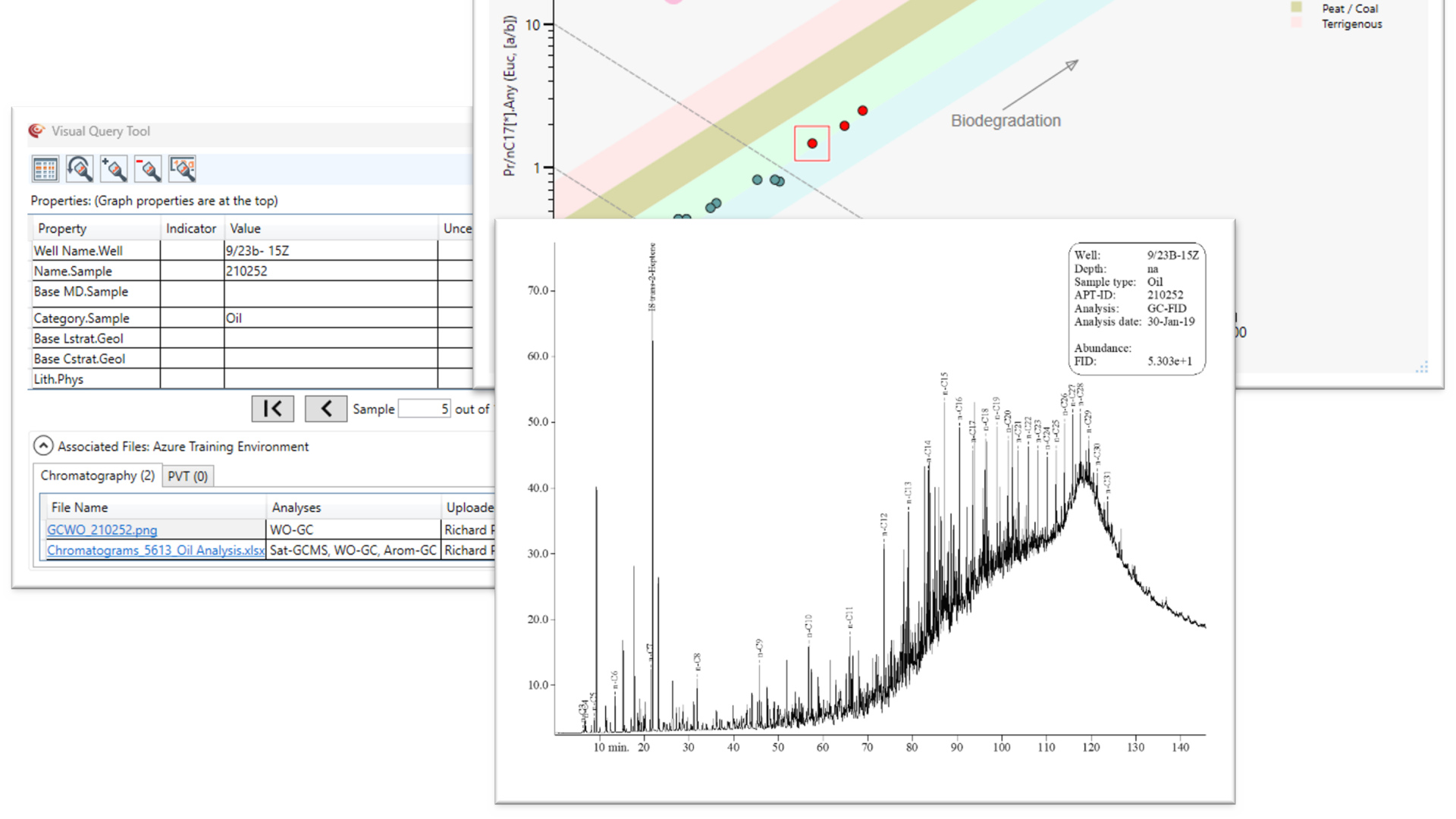Click the Sat-GCMS, WO-GC, Arom-GC cell

[353, 551]
